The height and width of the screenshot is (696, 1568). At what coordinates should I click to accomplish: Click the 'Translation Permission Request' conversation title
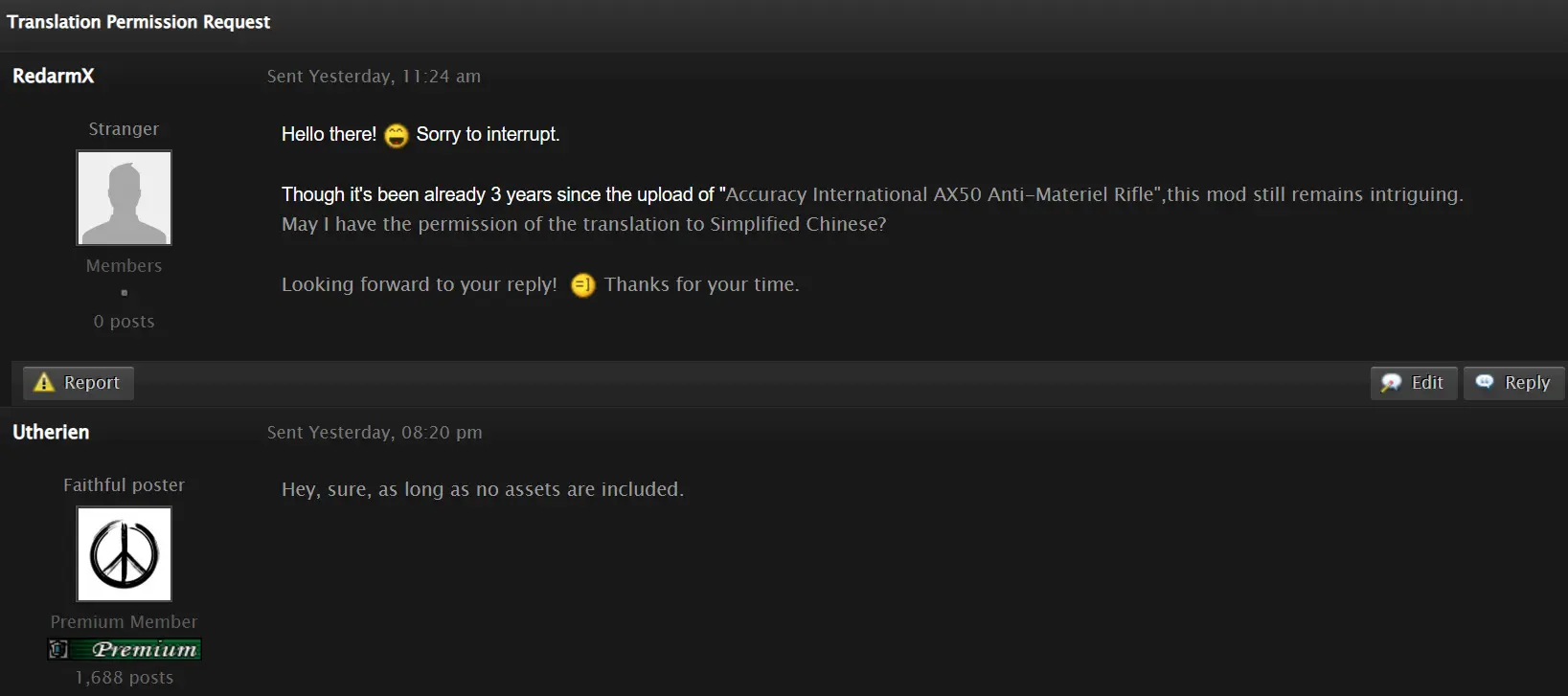tap(139, 22)
